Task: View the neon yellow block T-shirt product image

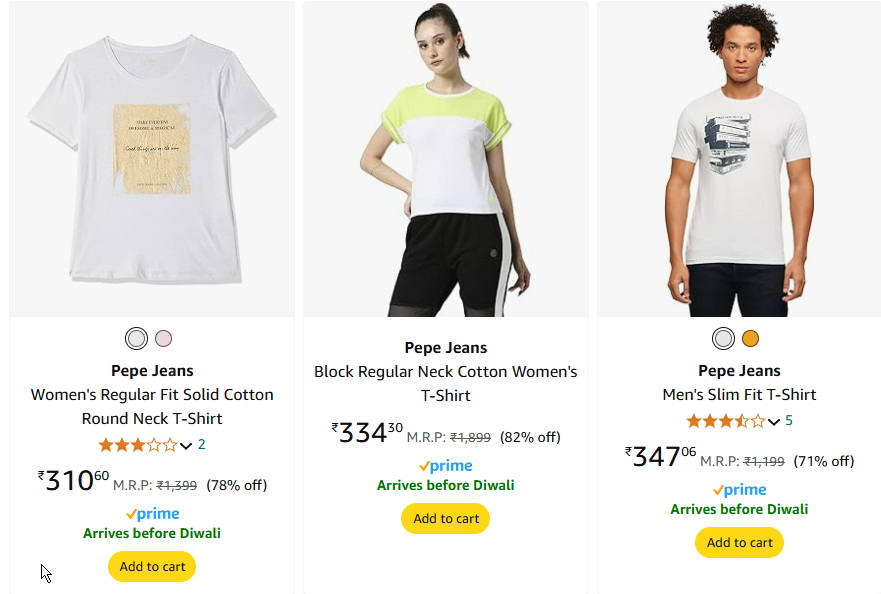Action: tap(446, 159)
